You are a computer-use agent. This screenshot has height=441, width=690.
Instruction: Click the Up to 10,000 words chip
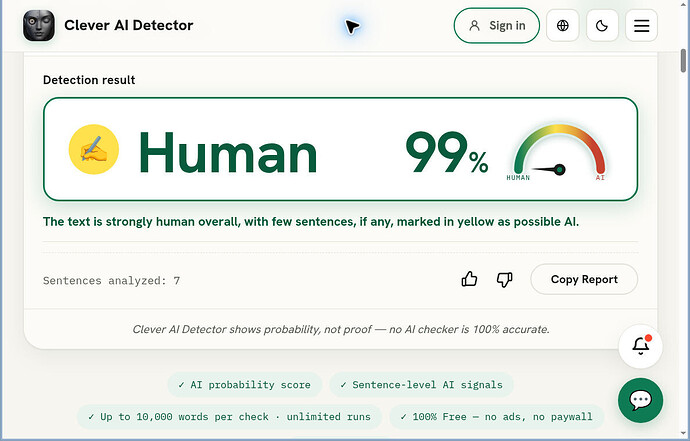click(229, 416)
